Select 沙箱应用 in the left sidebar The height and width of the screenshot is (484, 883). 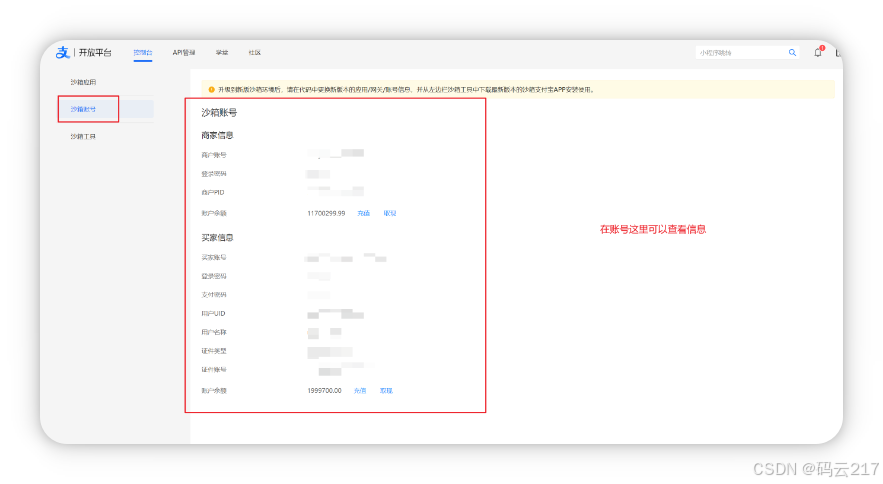83,82
